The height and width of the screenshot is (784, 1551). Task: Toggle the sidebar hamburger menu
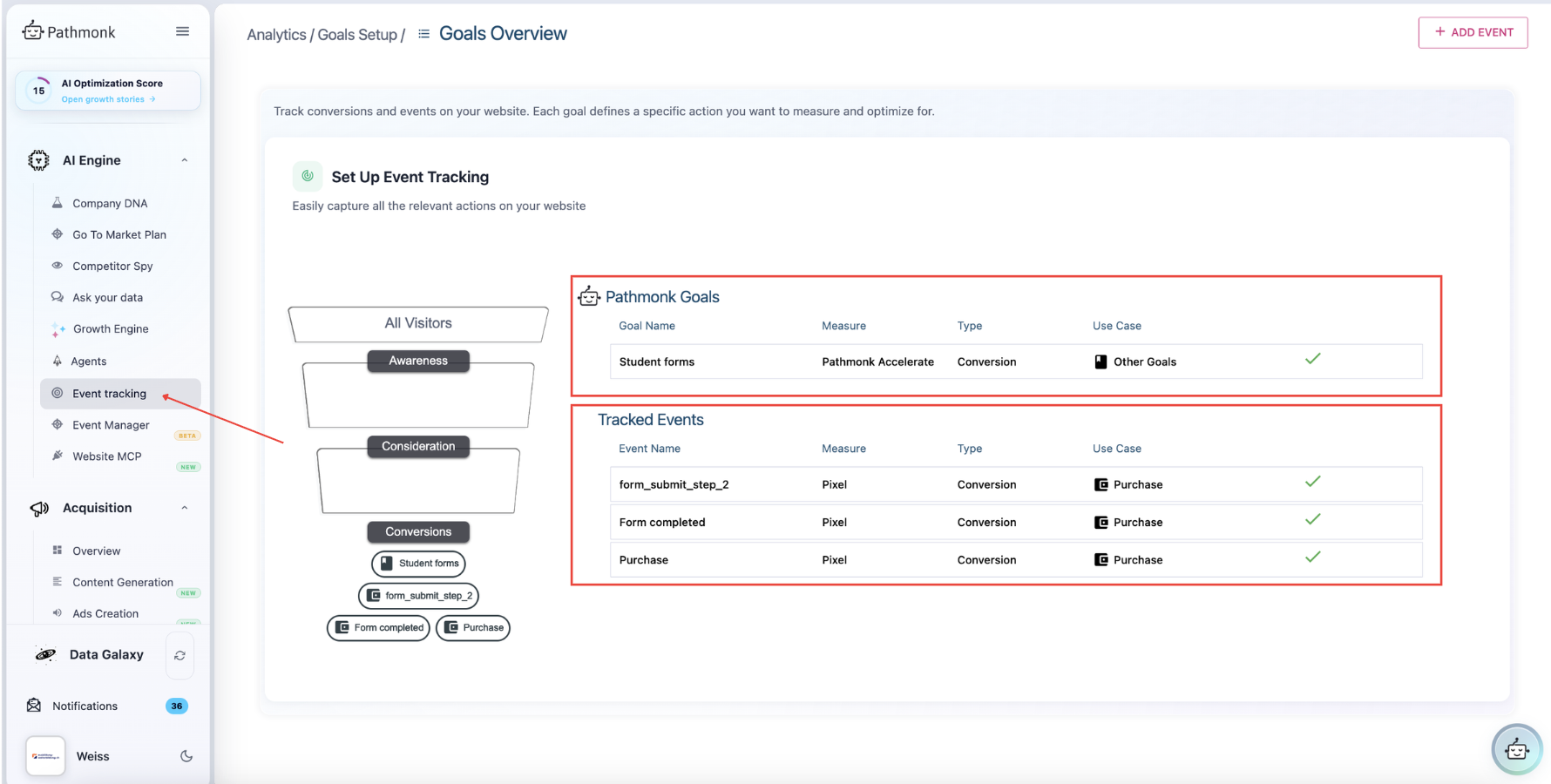pyautogui.click(x=182, y=31)
